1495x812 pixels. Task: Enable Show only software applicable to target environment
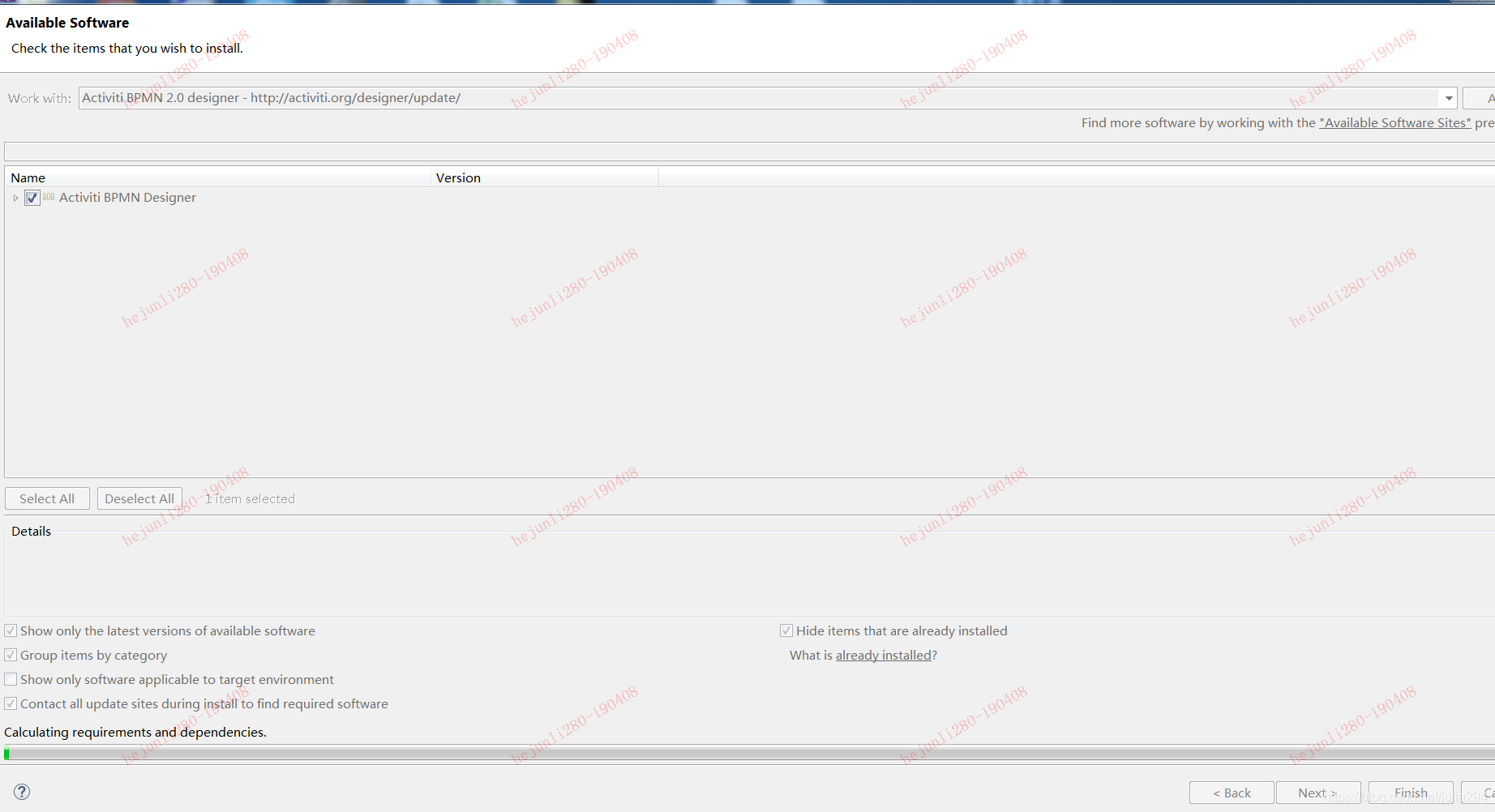tap(11, 679)
